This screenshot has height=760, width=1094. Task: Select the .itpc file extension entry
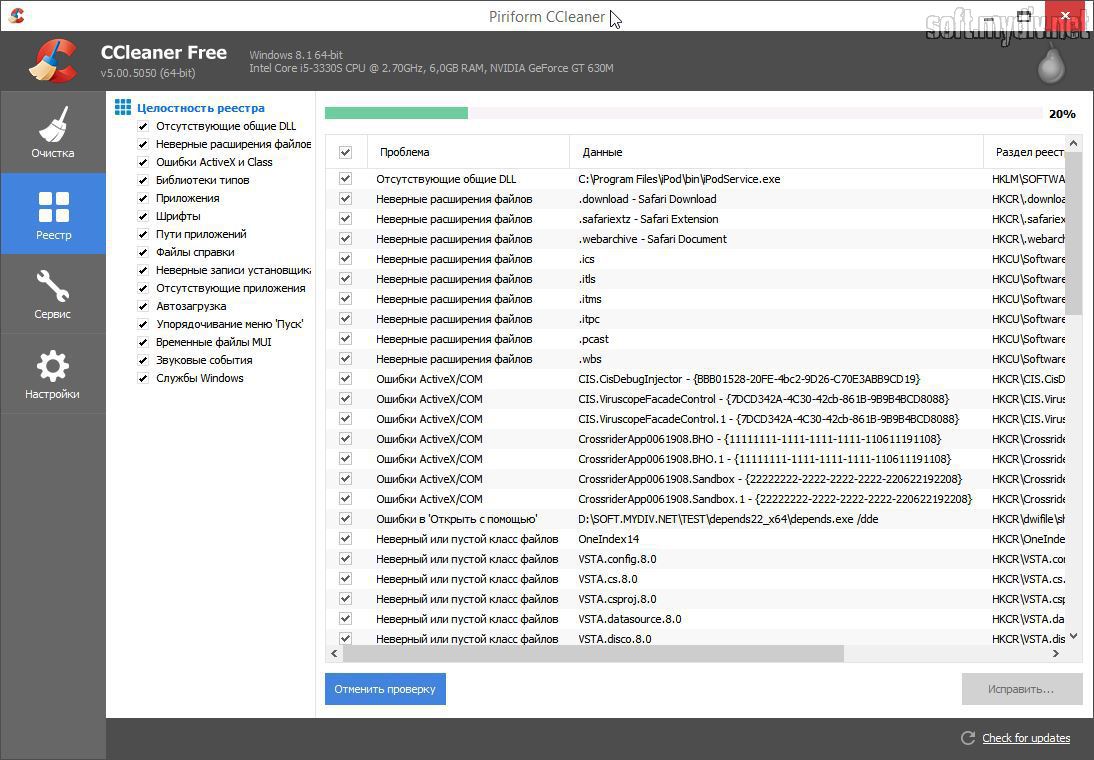tap(695, 319)
